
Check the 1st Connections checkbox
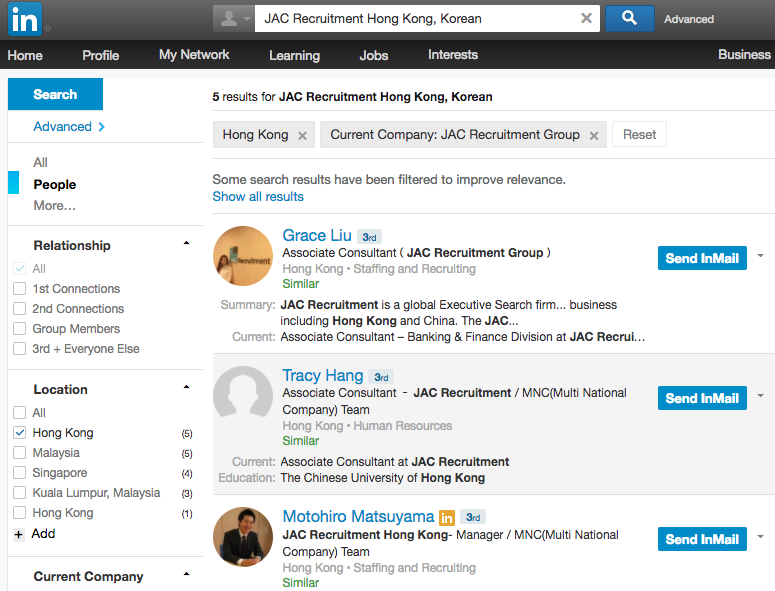coord(19,289)
